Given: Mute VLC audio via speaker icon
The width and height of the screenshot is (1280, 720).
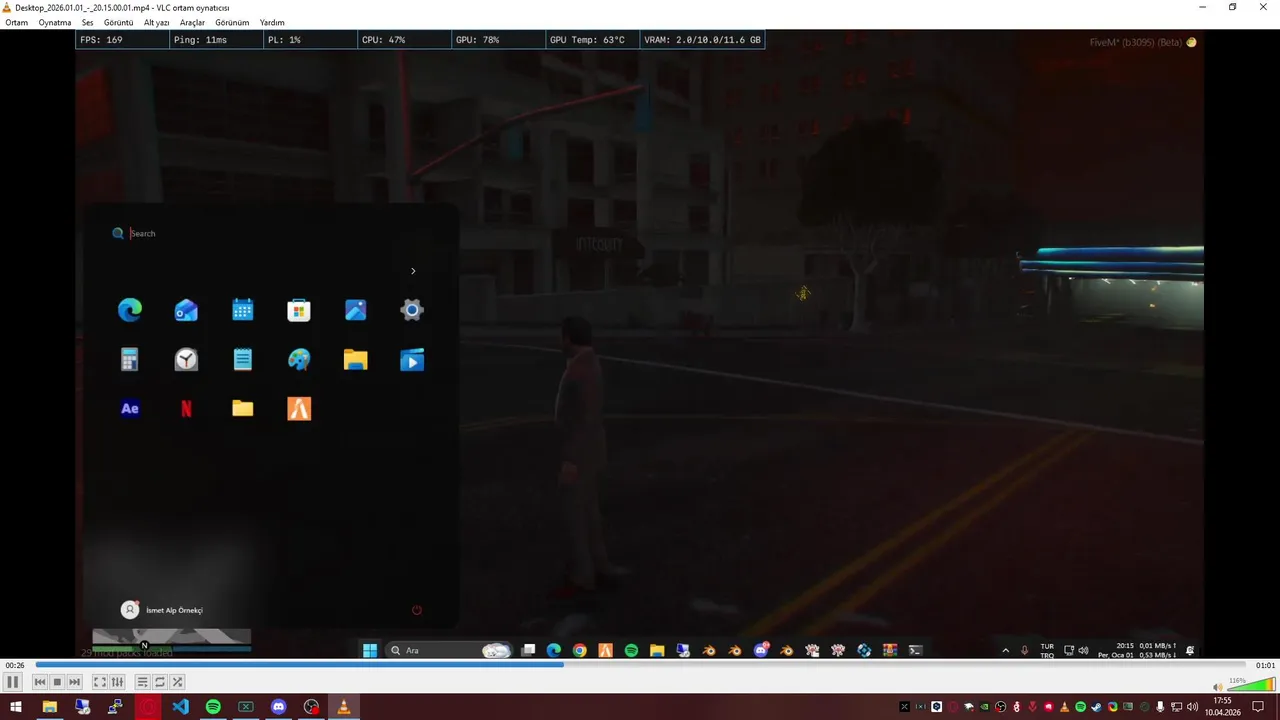Looking at the screenshot, I should pyautogui.click(x=1217, y=687).
